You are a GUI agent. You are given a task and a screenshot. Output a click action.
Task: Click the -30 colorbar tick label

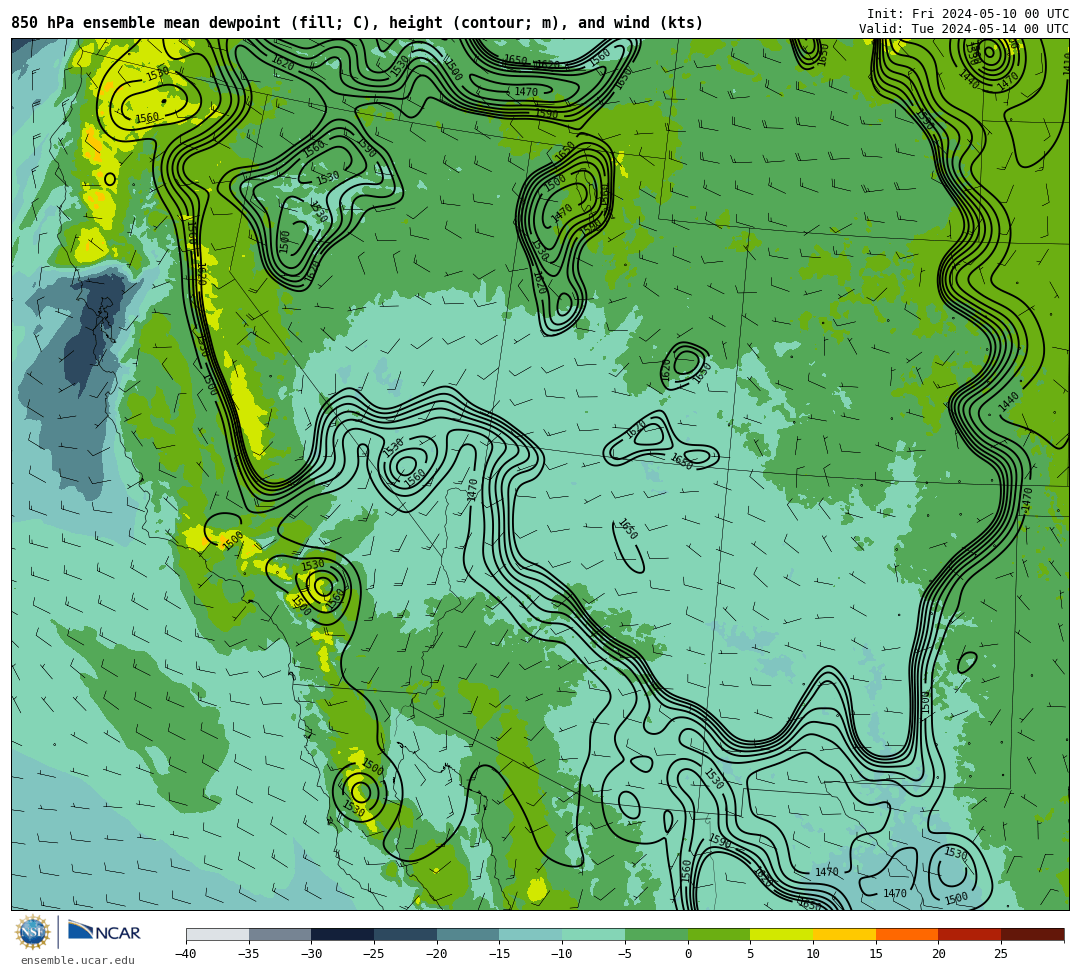(311, 954)
